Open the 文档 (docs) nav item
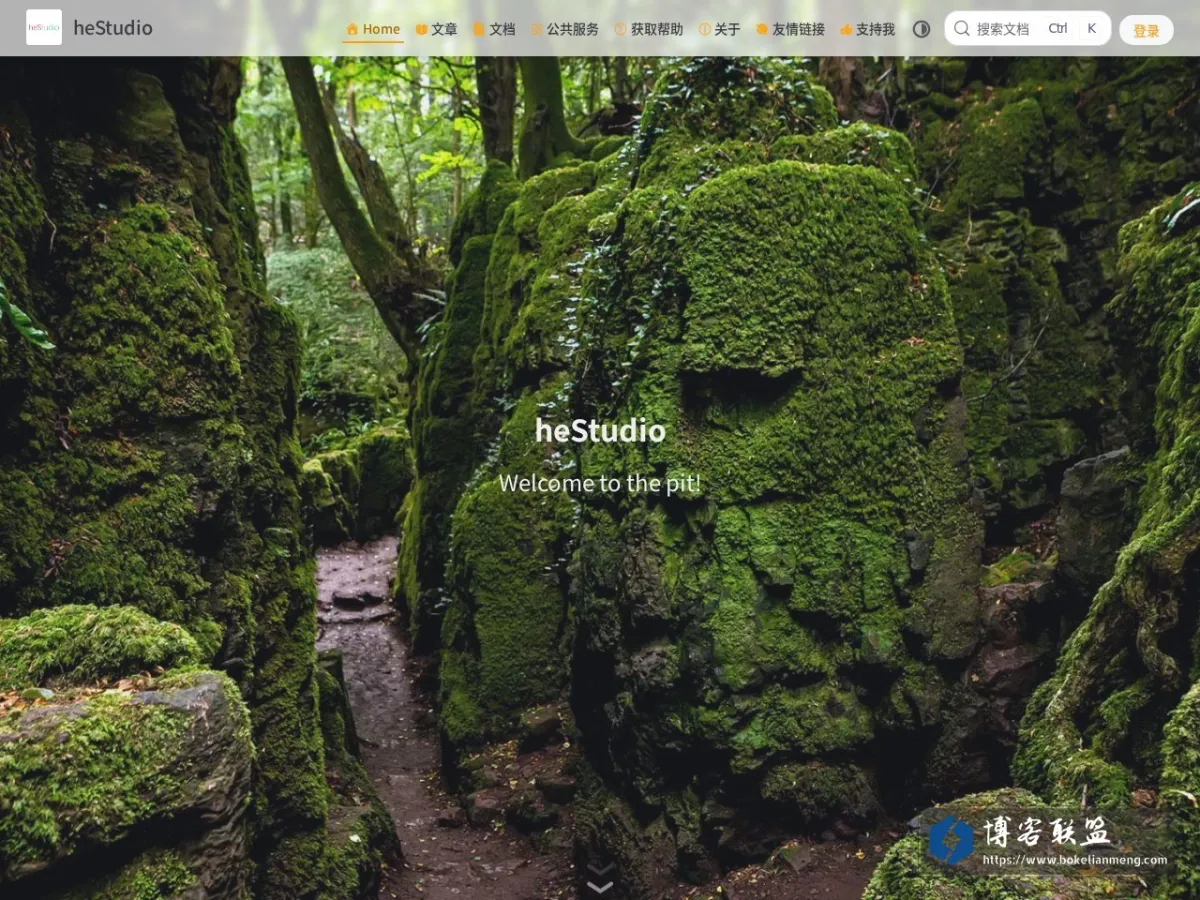The image size is (1200, 900). [x=494, y=29]
